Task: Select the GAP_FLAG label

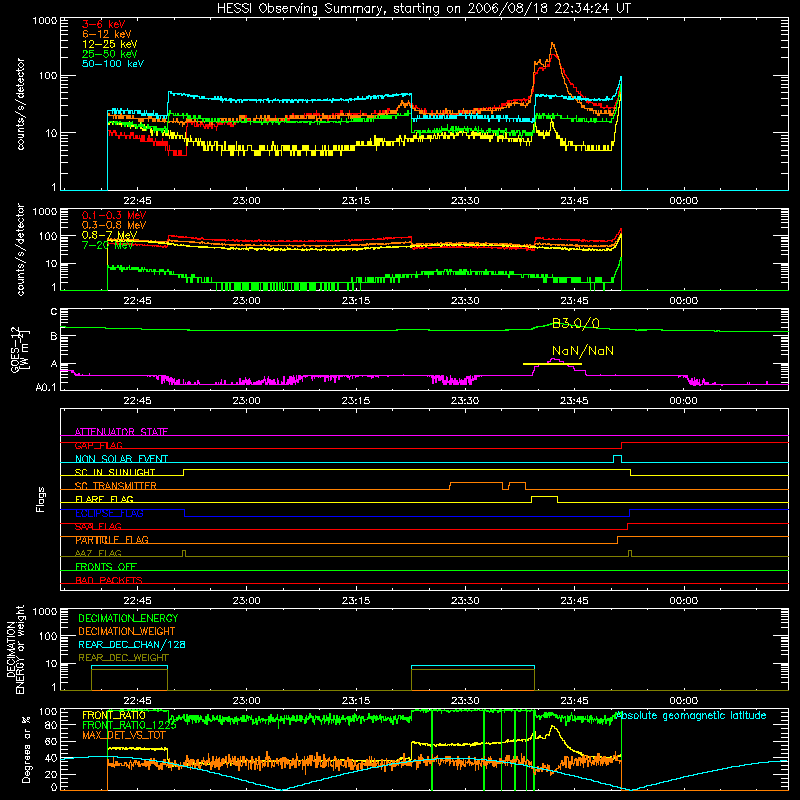Action: click(x=98, y=445)
